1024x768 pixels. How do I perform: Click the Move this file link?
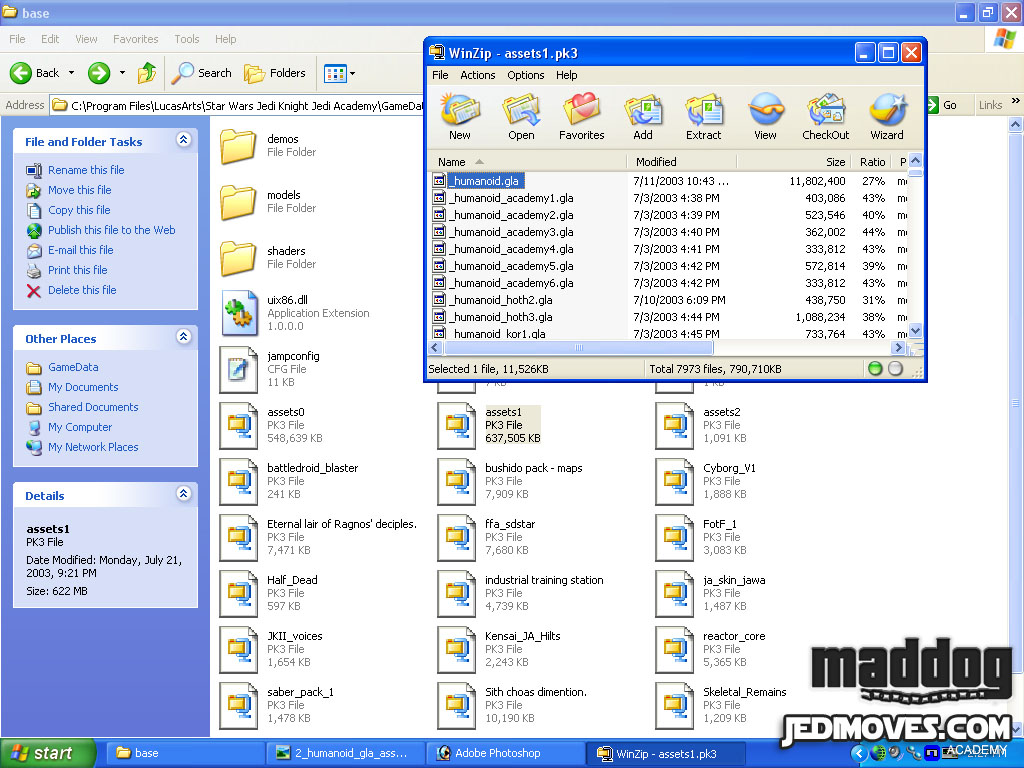coord(80,190)
